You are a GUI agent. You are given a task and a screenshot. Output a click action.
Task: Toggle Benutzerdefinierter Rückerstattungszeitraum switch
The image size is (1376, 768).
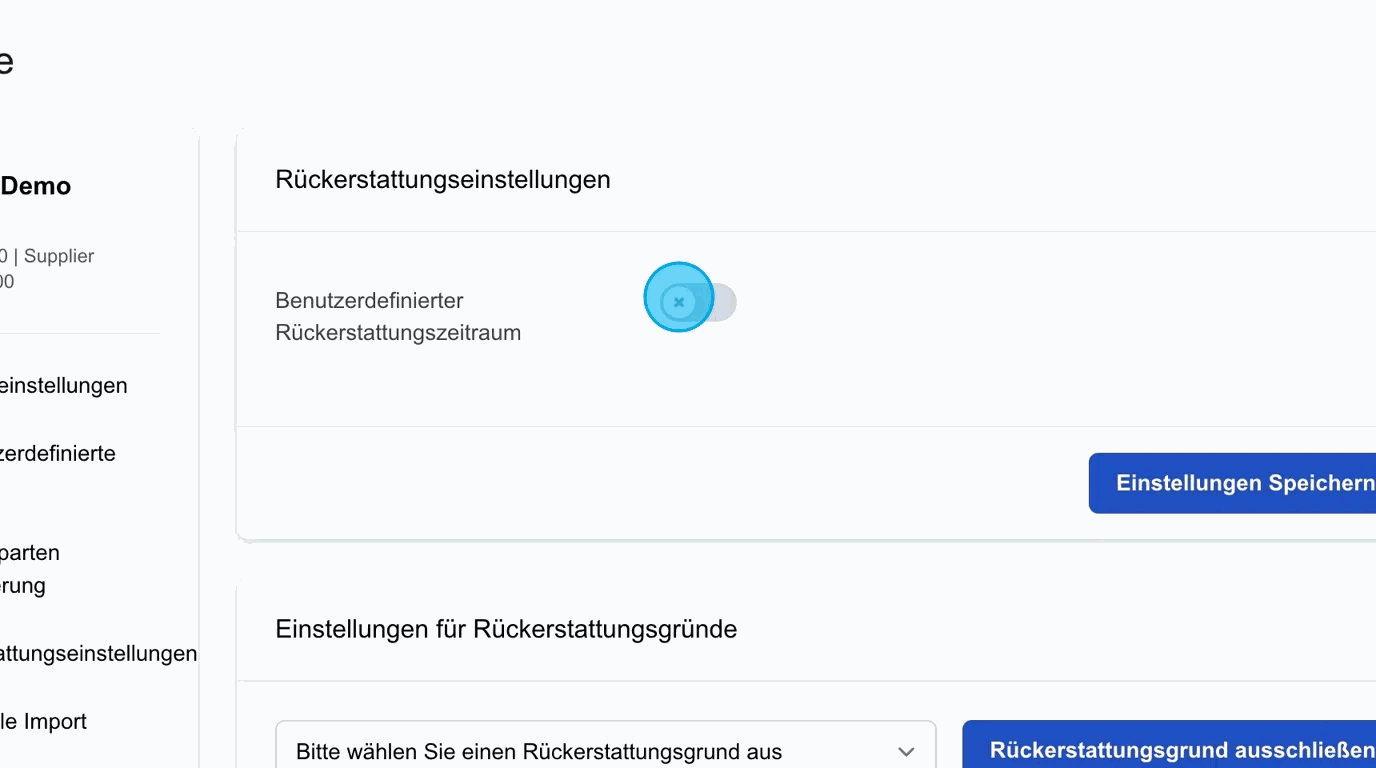pos(699,302)
